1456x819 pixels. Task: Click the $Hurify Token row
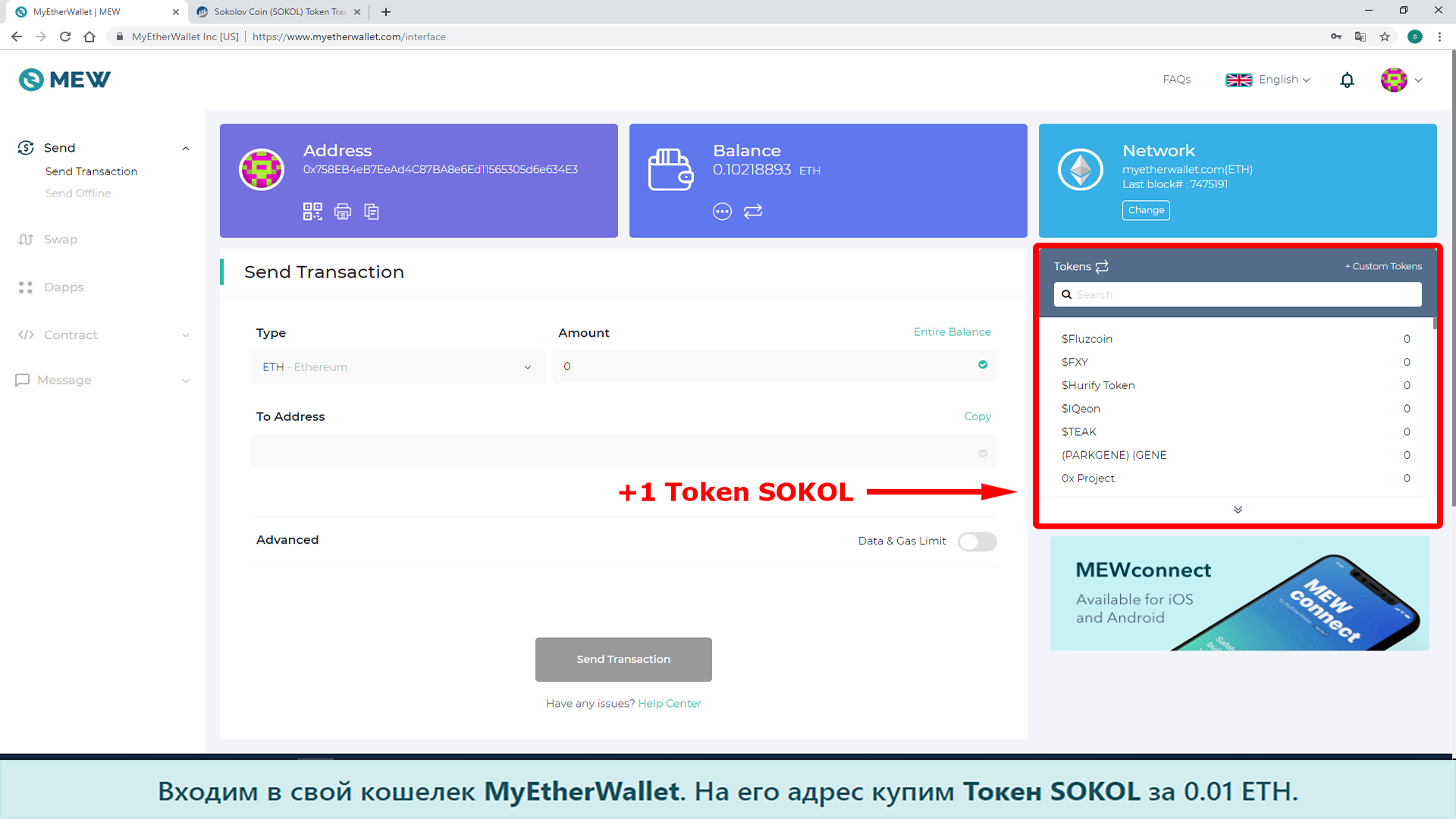tap(1236, 385)
